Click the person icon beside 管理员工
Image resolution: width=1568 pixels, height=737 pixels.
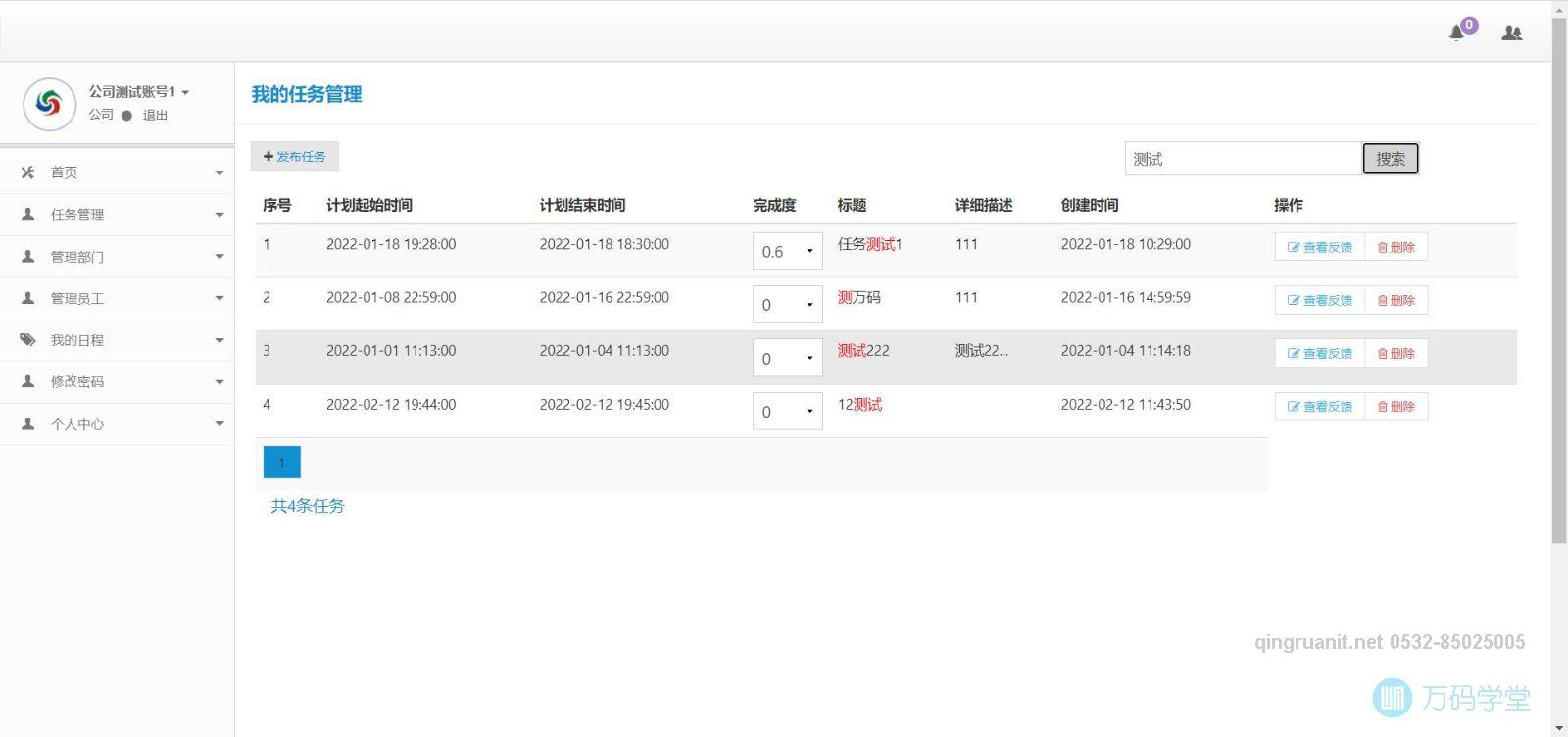(27, 298)
